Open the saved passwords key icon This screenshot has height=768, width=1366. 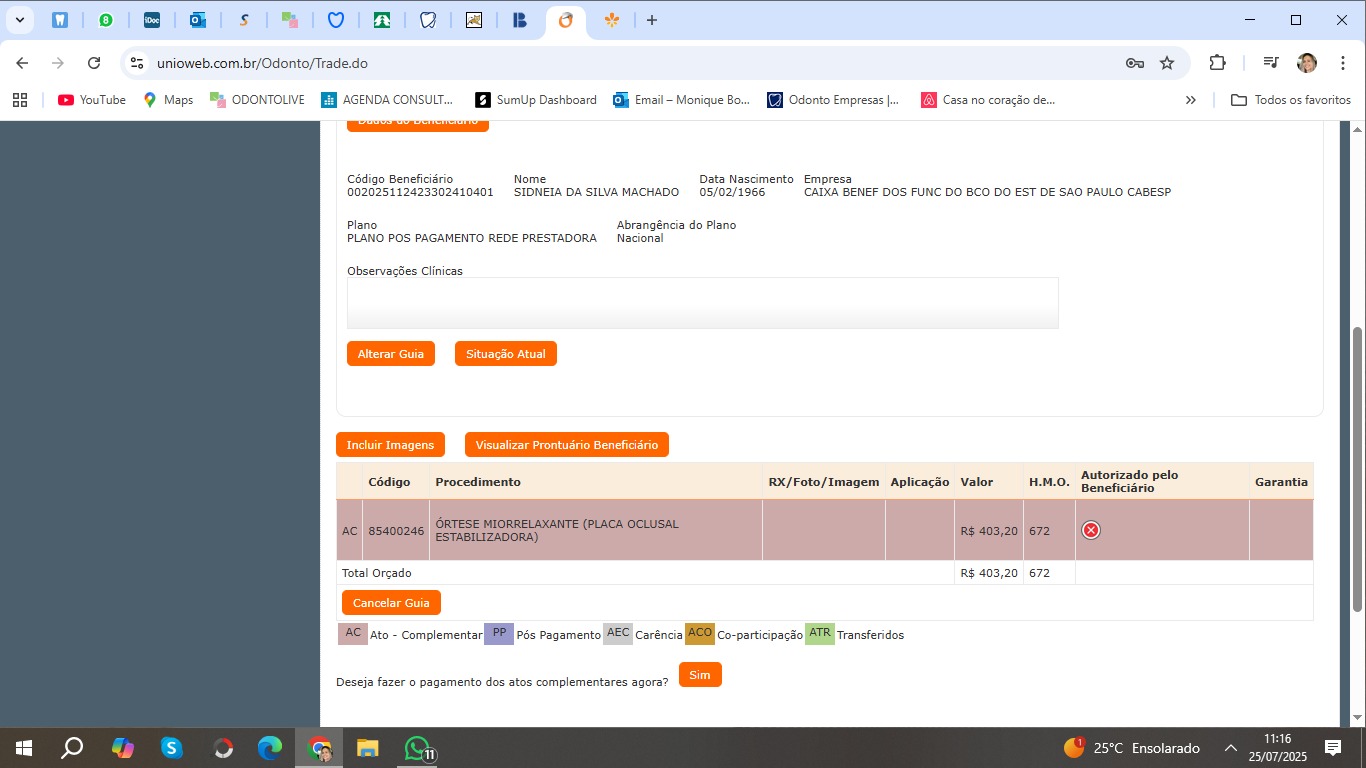[1134, 63]
